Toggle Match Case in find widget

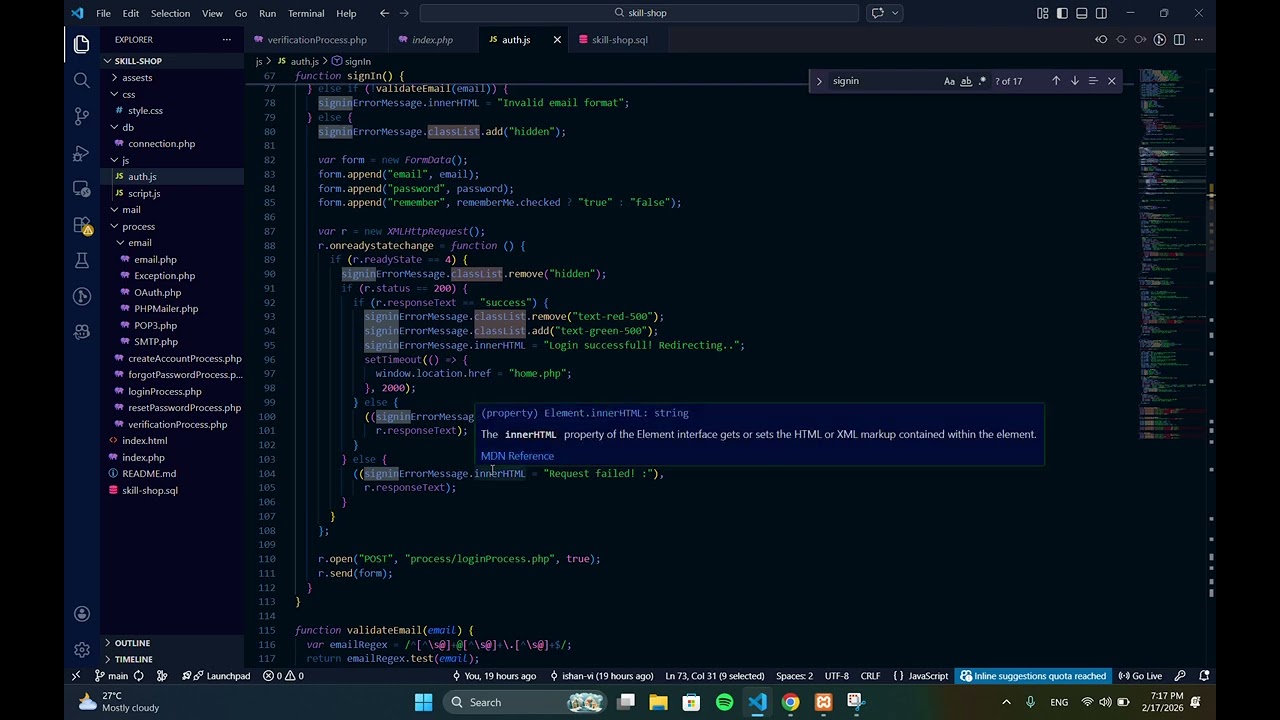[949, 81]
